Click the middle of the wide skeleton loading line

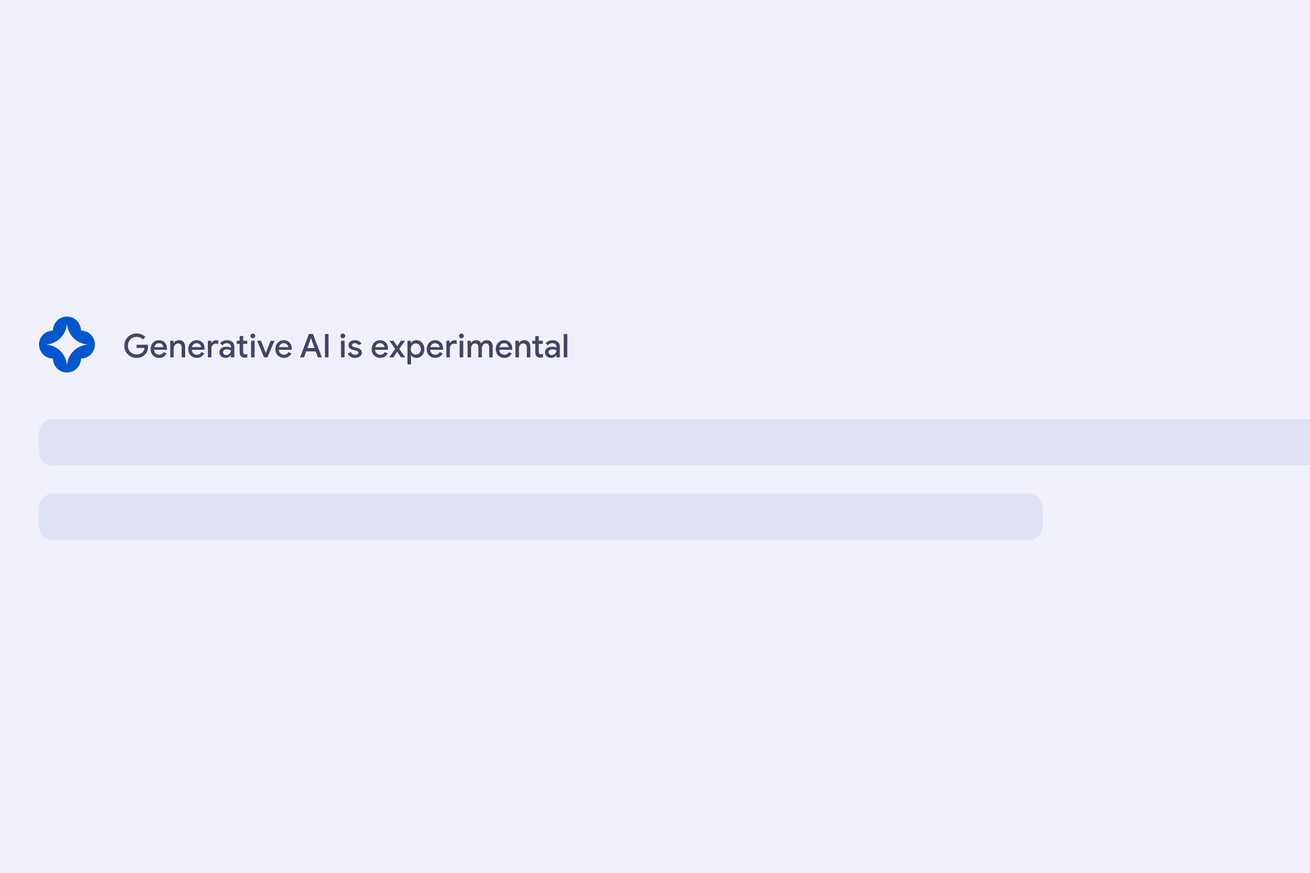click(x=674, y=442)
